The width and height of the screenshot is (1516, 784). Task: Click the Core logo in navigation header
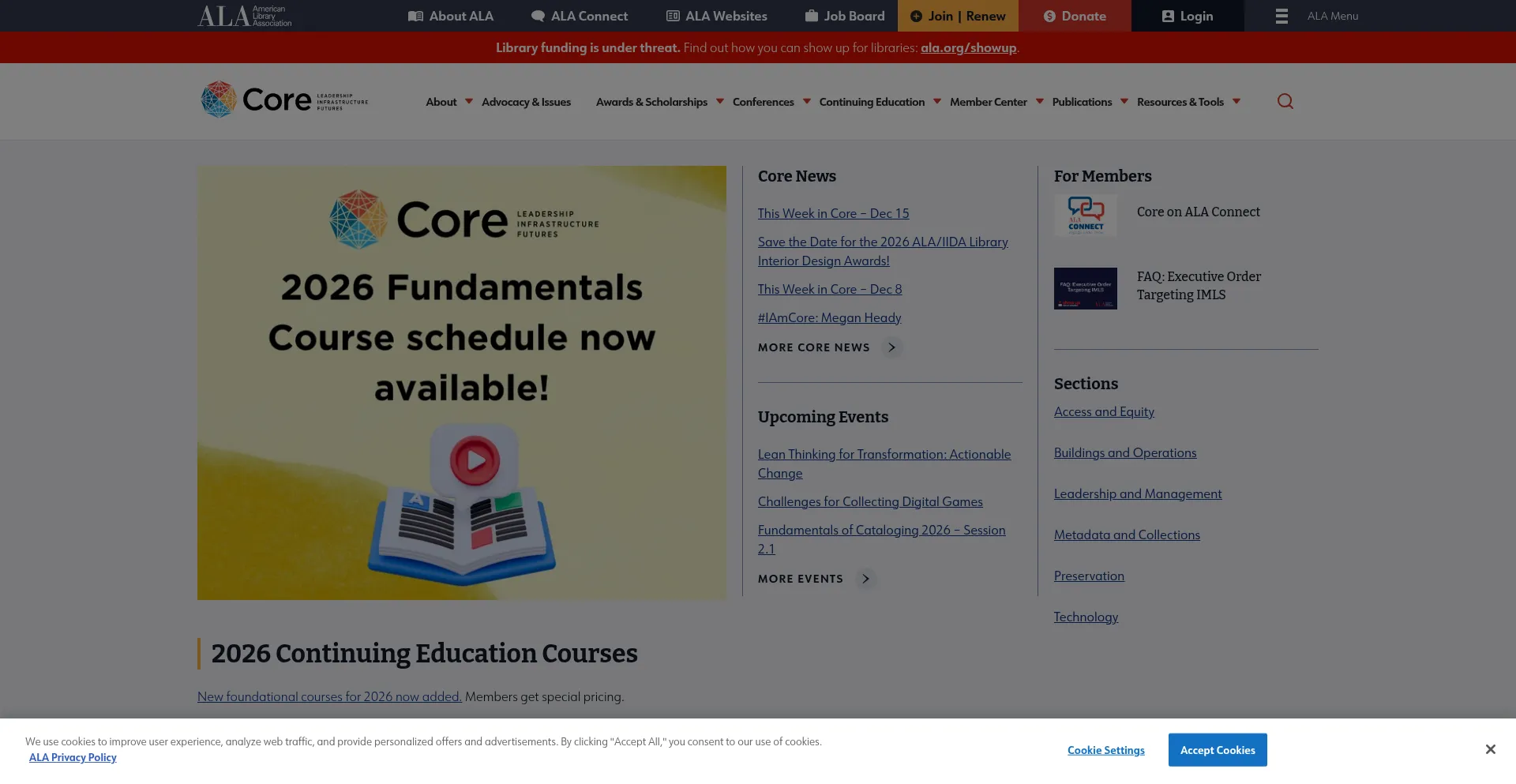pyautogui.click(x=284, y=100)
